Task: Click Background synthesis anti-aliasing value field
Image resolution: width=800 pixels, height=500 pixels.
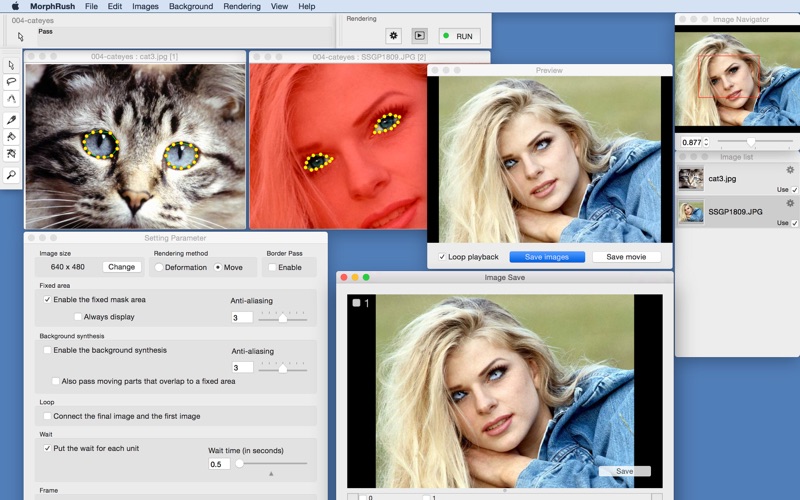Action: pos(242,367)
